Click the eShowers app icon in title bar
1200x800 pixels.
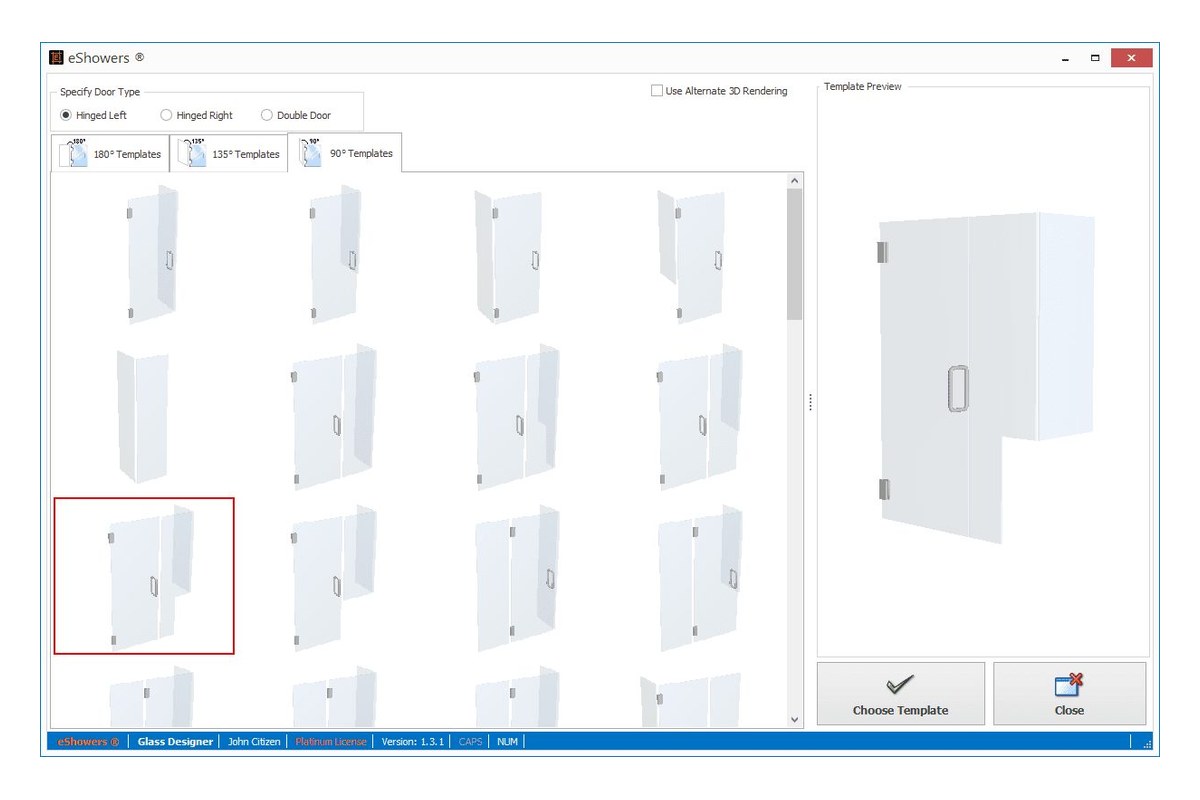coord(57,58)
